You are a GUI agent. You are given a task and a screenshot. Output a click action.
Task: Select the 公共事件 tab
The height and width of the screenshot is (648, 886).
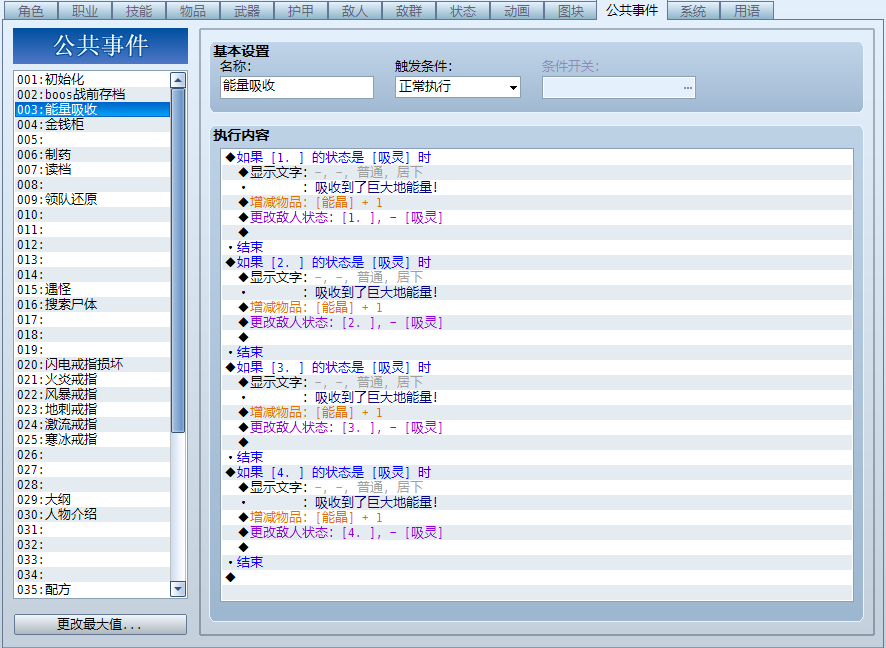tap(632, 10)
